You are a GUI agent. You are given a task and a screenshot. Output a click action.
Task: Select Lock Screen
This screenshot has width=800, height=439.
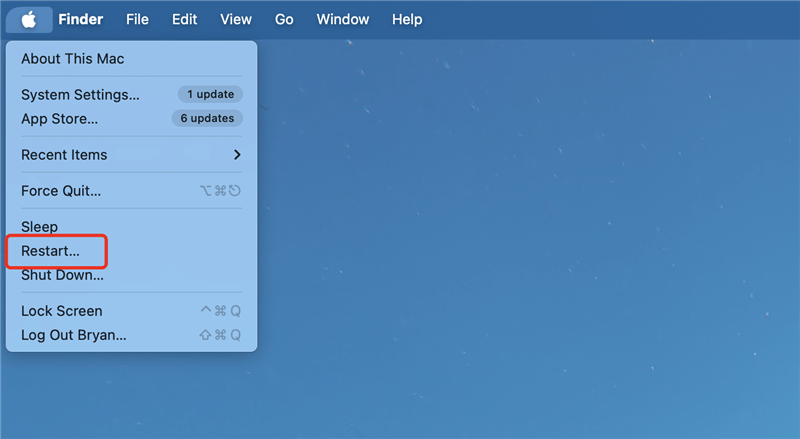click(61, 311)
